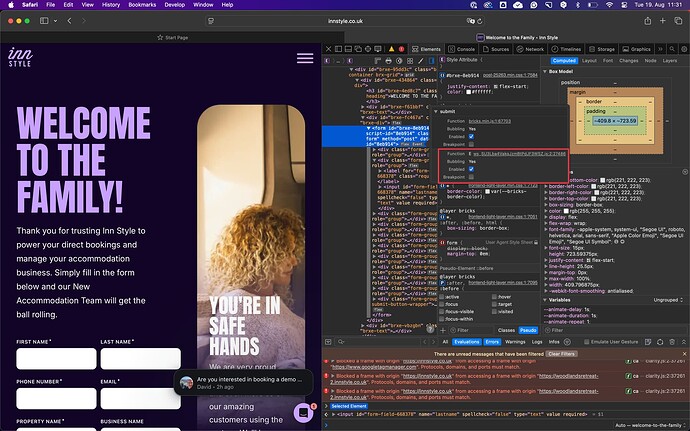Open the Ungrouped variables dropdown
Image resolution: width=690 pixels, height=431 pixels.
(668, 300)
